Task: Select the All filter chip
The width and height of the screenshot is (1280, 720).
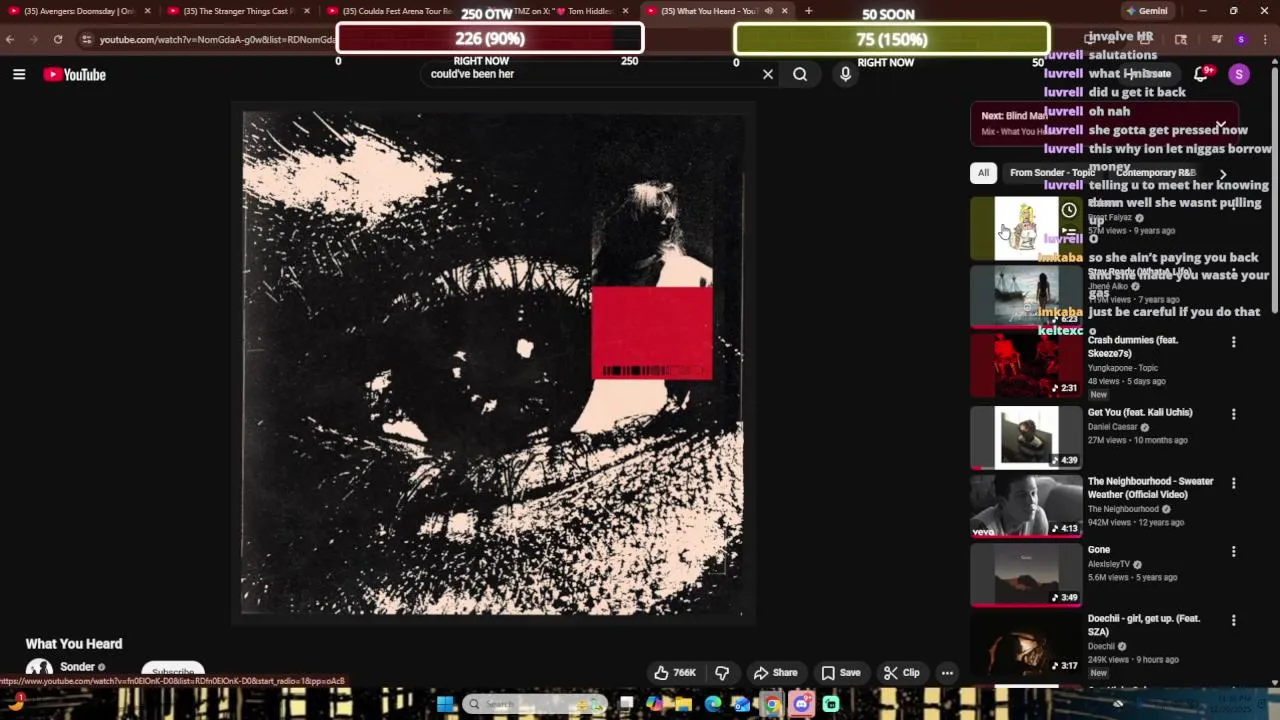Action: (983, 173)
